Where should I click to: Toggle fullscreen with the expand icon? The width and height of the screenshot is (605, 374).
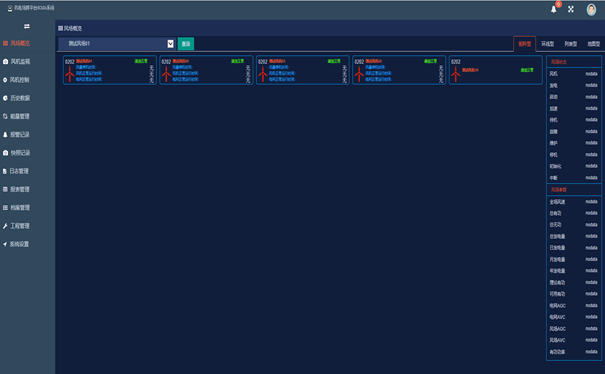[571, 9]
